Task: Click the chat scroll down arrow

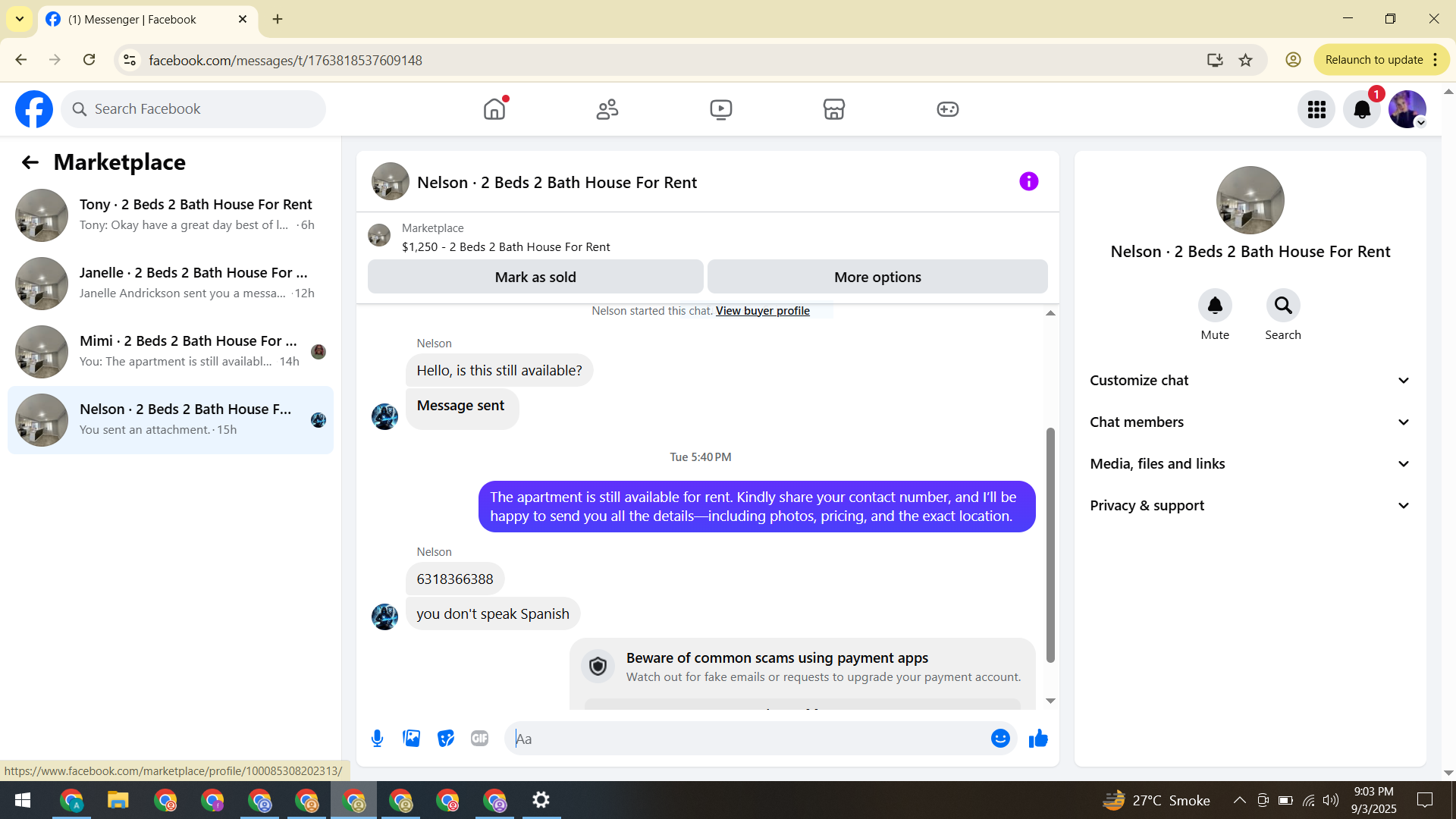Action: [x=1050, y=701]
